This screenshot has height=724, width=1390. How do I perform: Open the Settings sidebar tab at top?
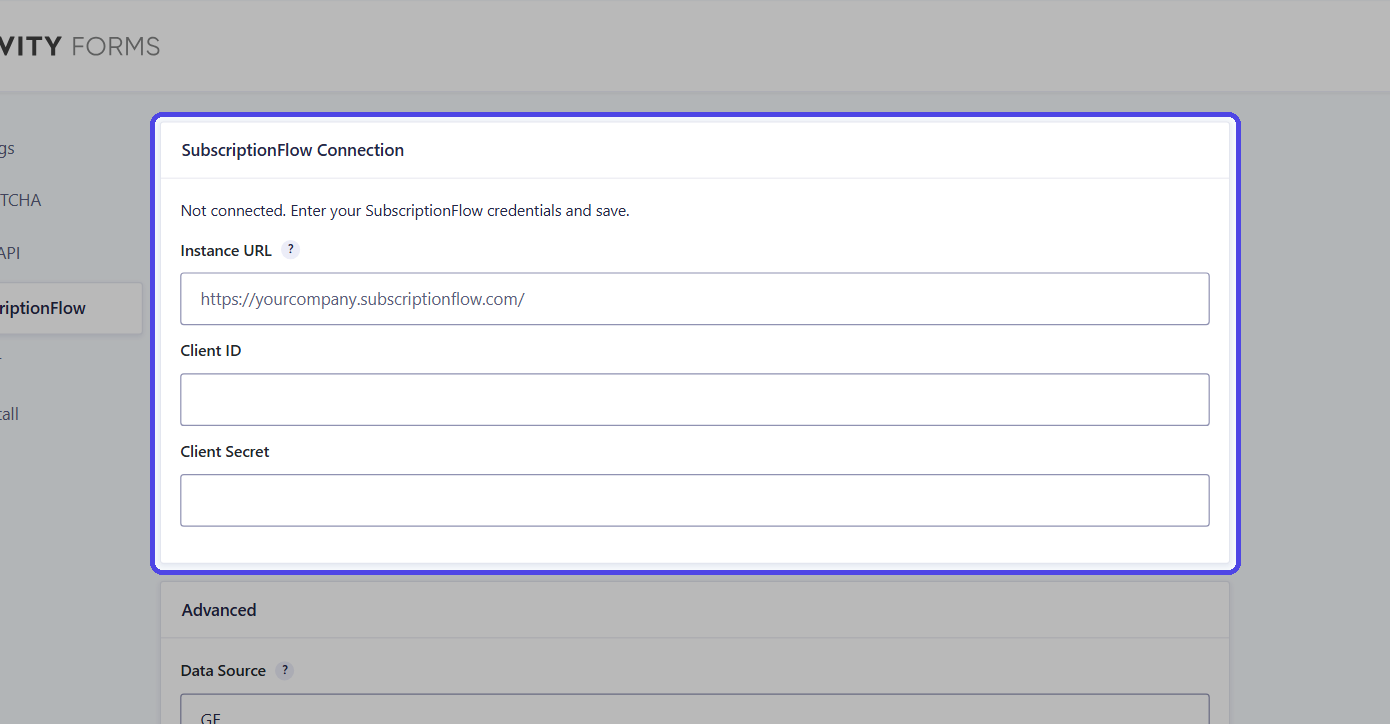click(8, 149)
